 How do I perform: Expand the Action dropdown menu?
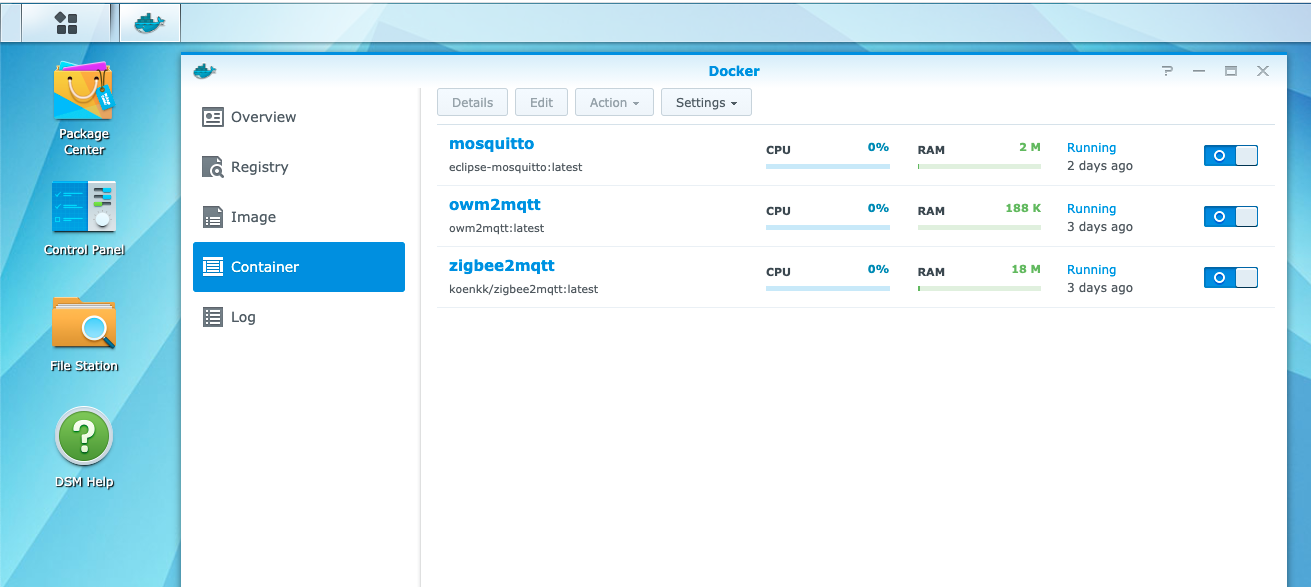[x=614, y=102]
